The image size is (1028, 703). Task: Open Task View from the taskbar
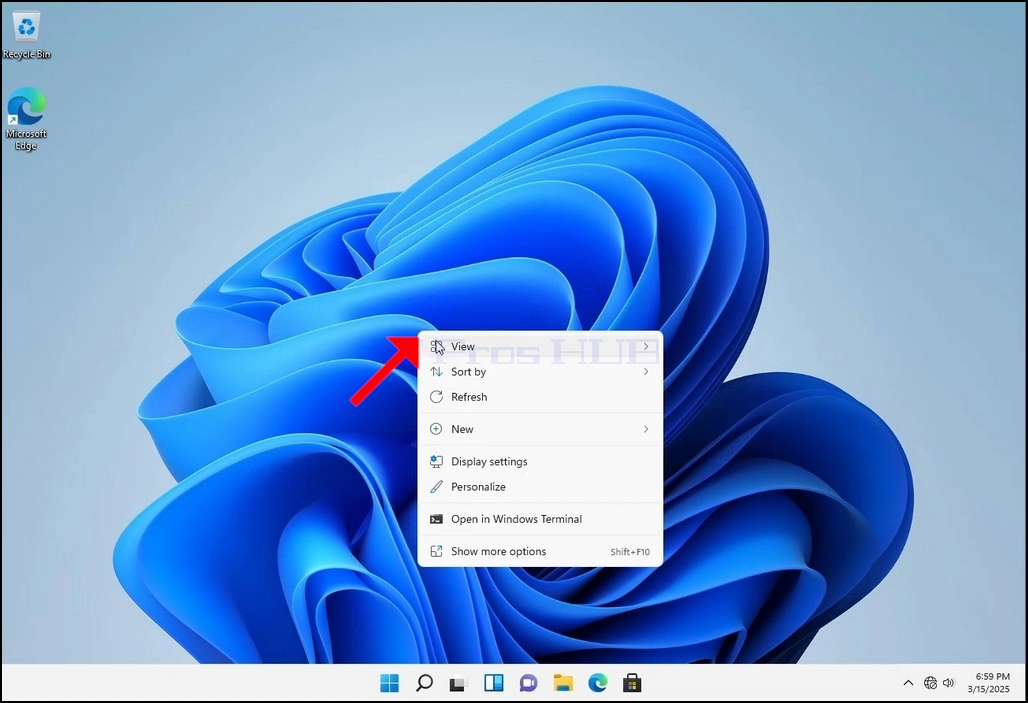click(x=459, y=683)
